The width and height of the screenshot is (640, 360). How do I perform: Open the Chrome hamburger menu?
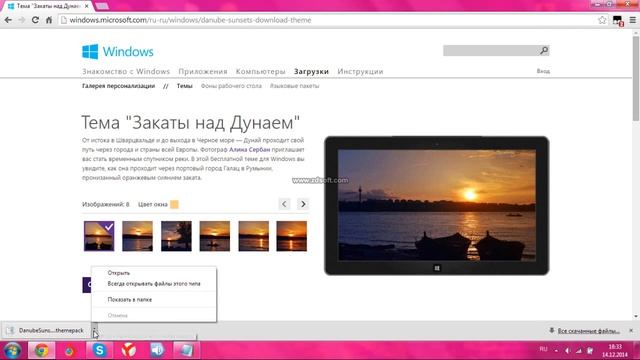point(632,20)
